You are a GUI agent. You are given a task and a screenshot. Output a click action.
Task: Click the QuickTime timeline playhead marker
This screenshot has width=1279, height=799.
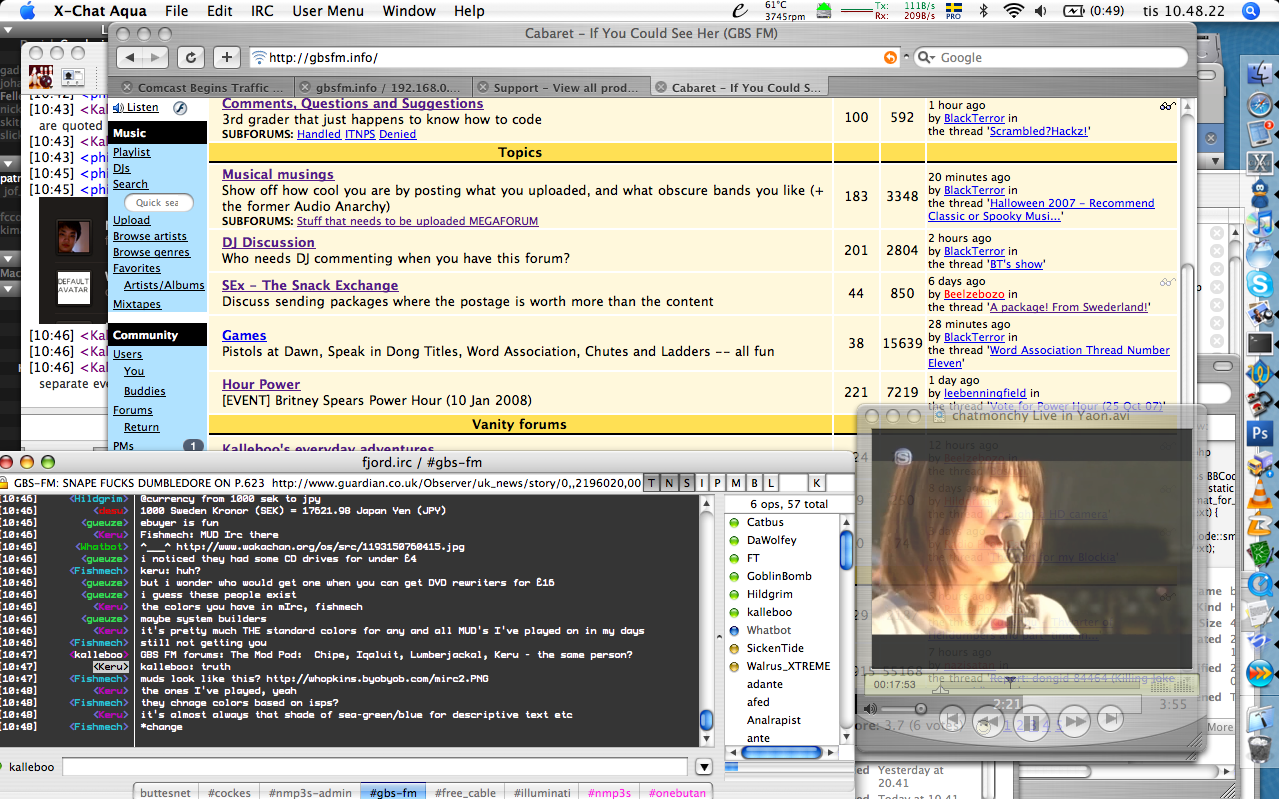pos(1011,681)
